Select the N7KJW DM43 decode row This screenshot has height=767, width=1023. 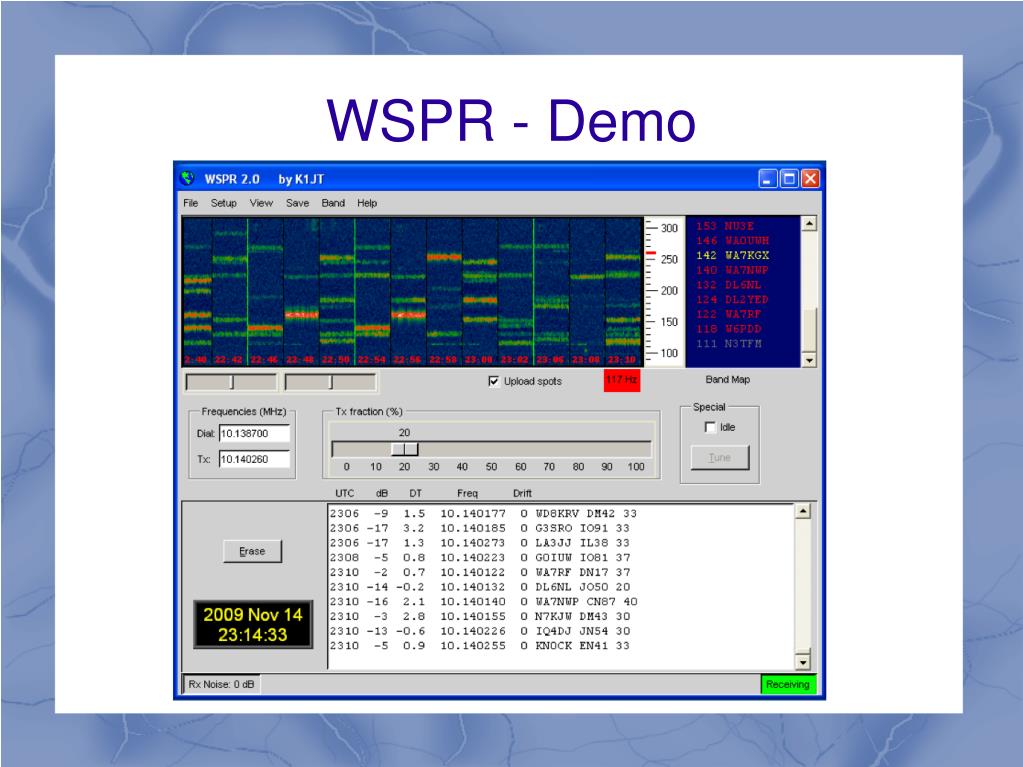coord(480,616)
